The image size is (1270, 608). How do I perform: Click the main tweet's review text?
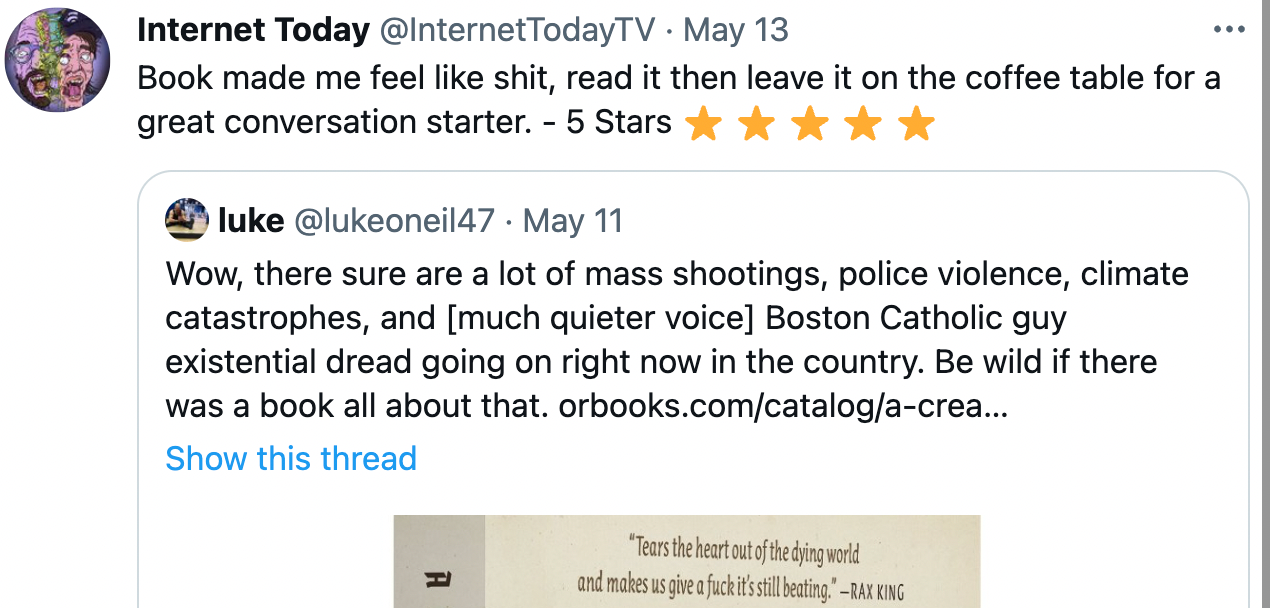click(600, 78)
